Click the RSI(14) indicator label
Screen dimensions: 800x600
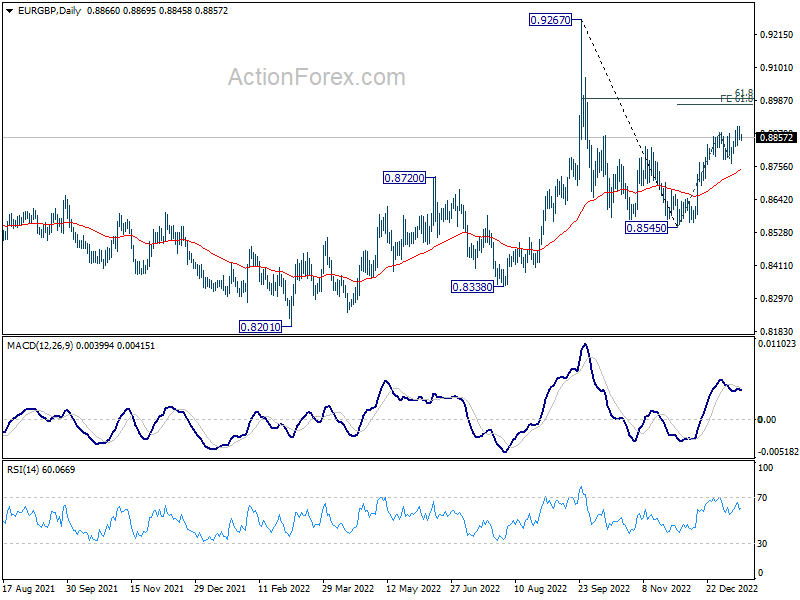click(23, 469)
